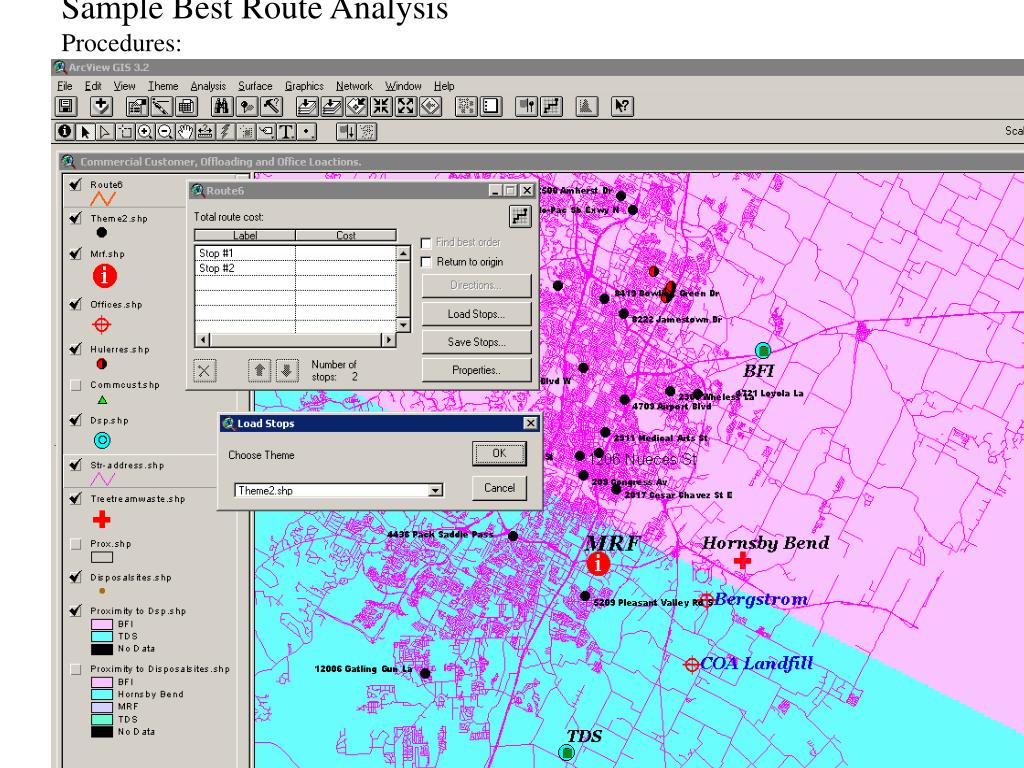Select the magnifier Zoom Out tool
The image size is (1024, 768).
coord(165,131)
